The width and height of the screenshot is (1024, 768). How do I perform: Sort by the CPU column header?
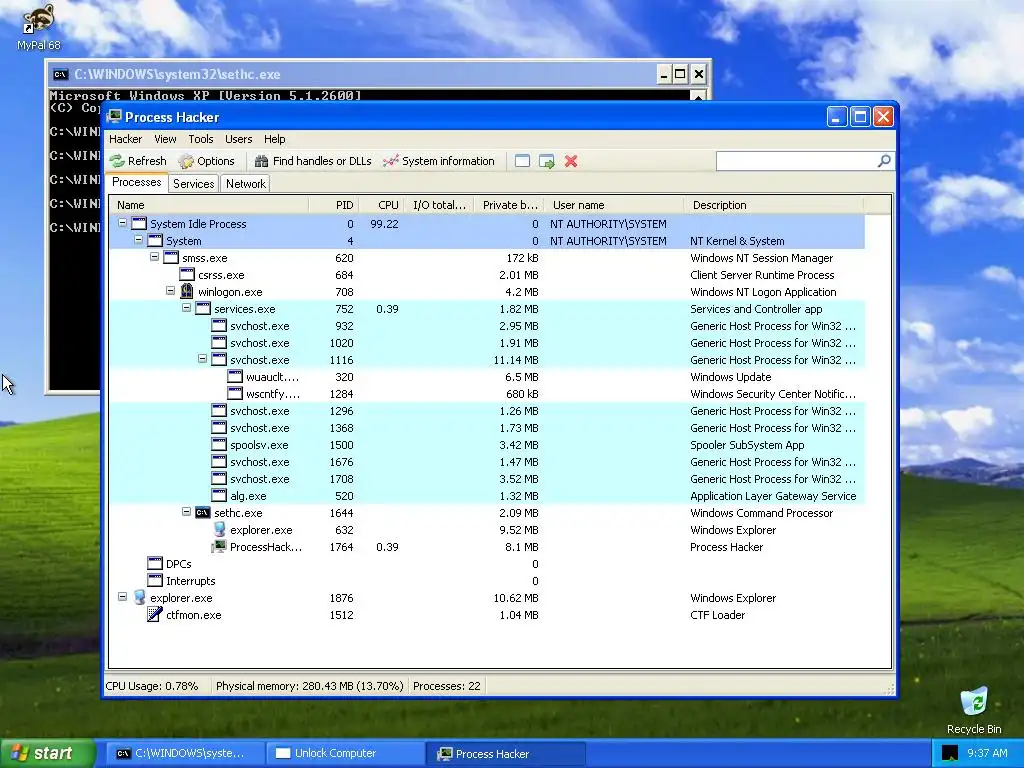381,205
